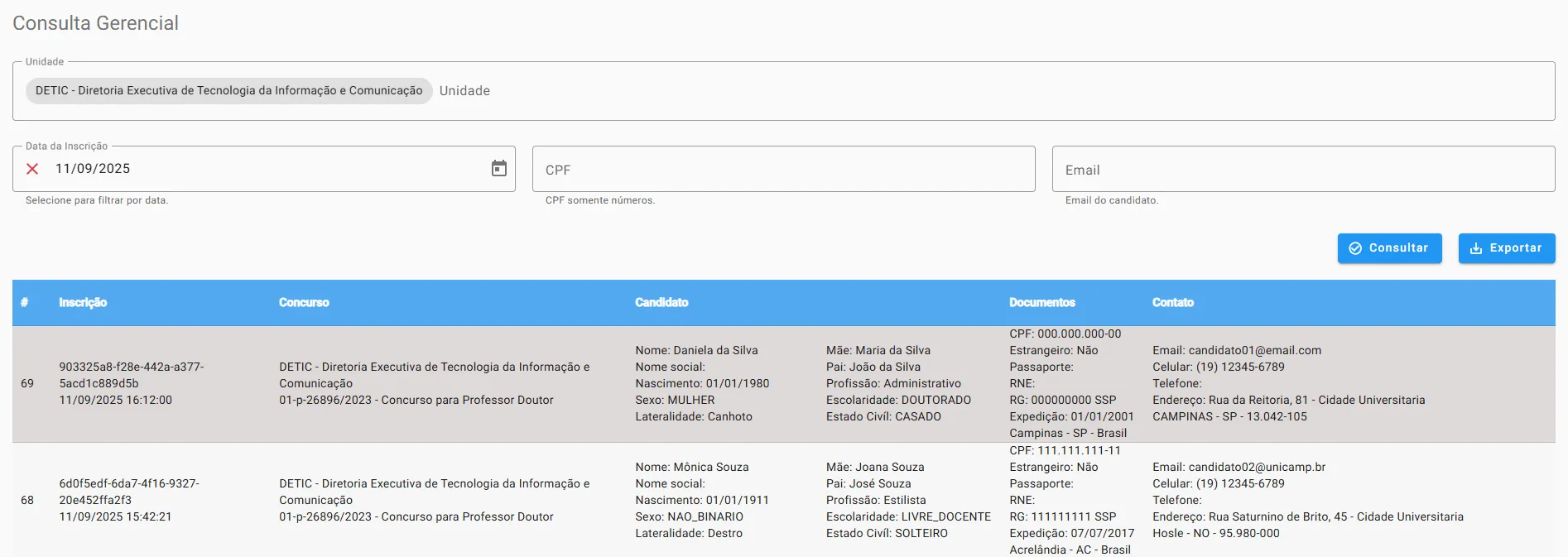
Task: Click the Consultar button
Action: 1389,248
